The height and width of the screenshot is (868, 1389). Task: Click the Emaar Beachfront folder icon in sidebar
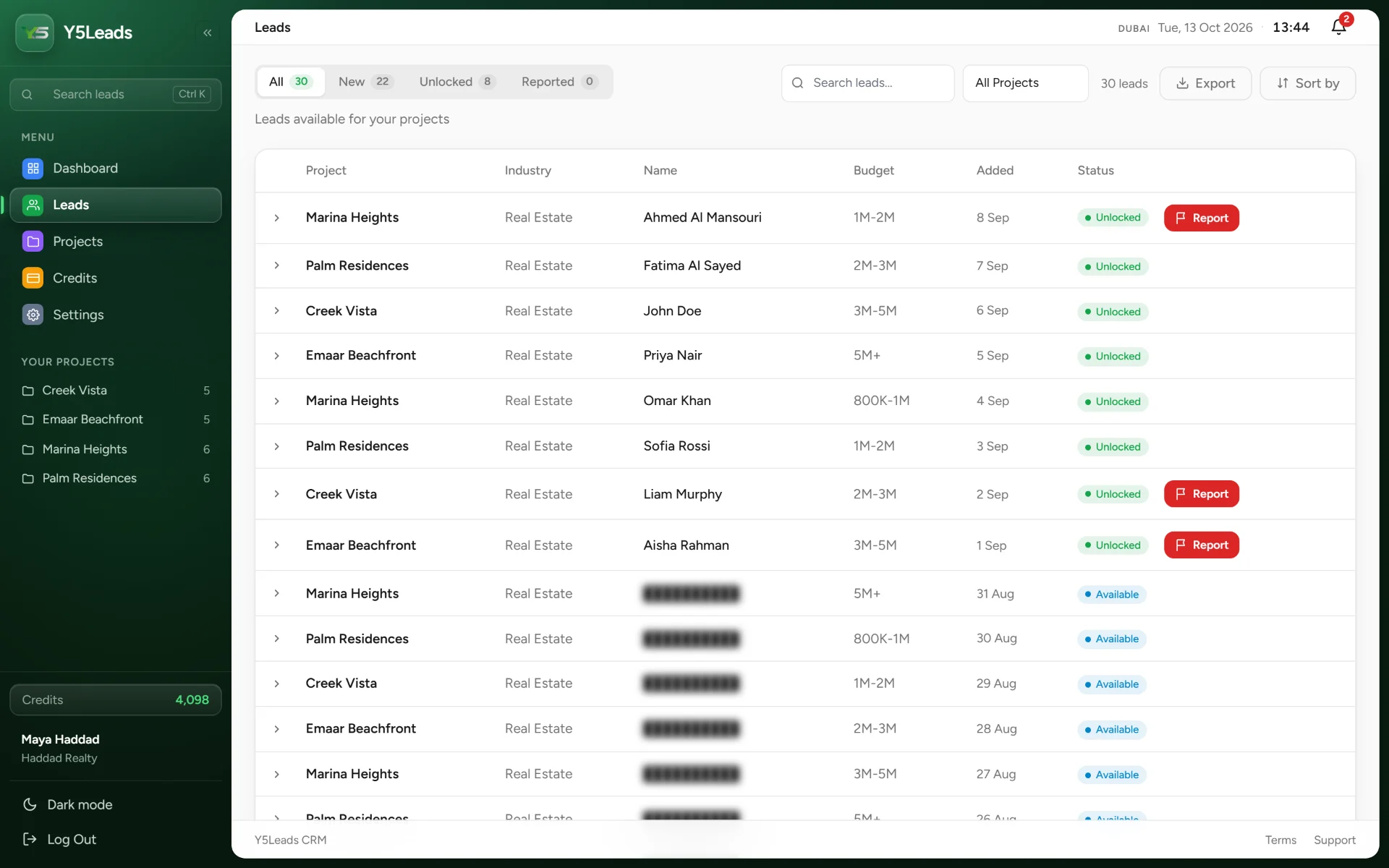(28, 420)
